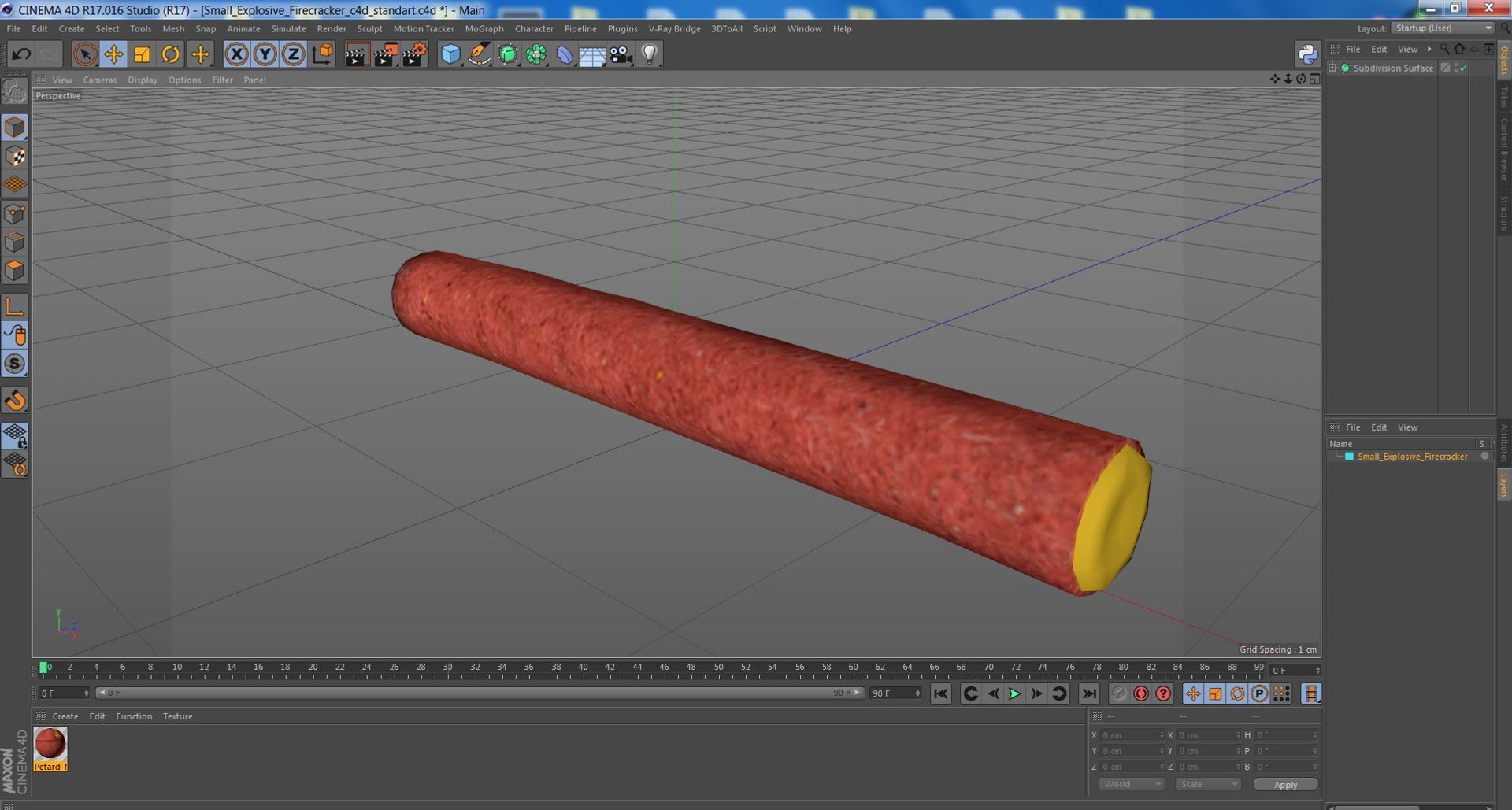Viewport: 1512px width, 810px height.
Task: Add a Camera object
Action: tap(621, 54)
